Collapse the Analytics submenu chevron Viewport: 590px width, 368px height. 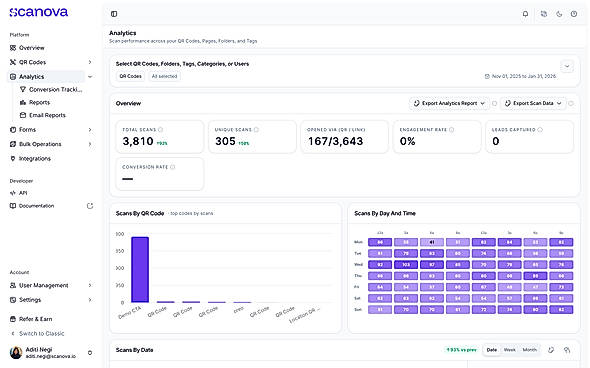click(x=90, y=77)
